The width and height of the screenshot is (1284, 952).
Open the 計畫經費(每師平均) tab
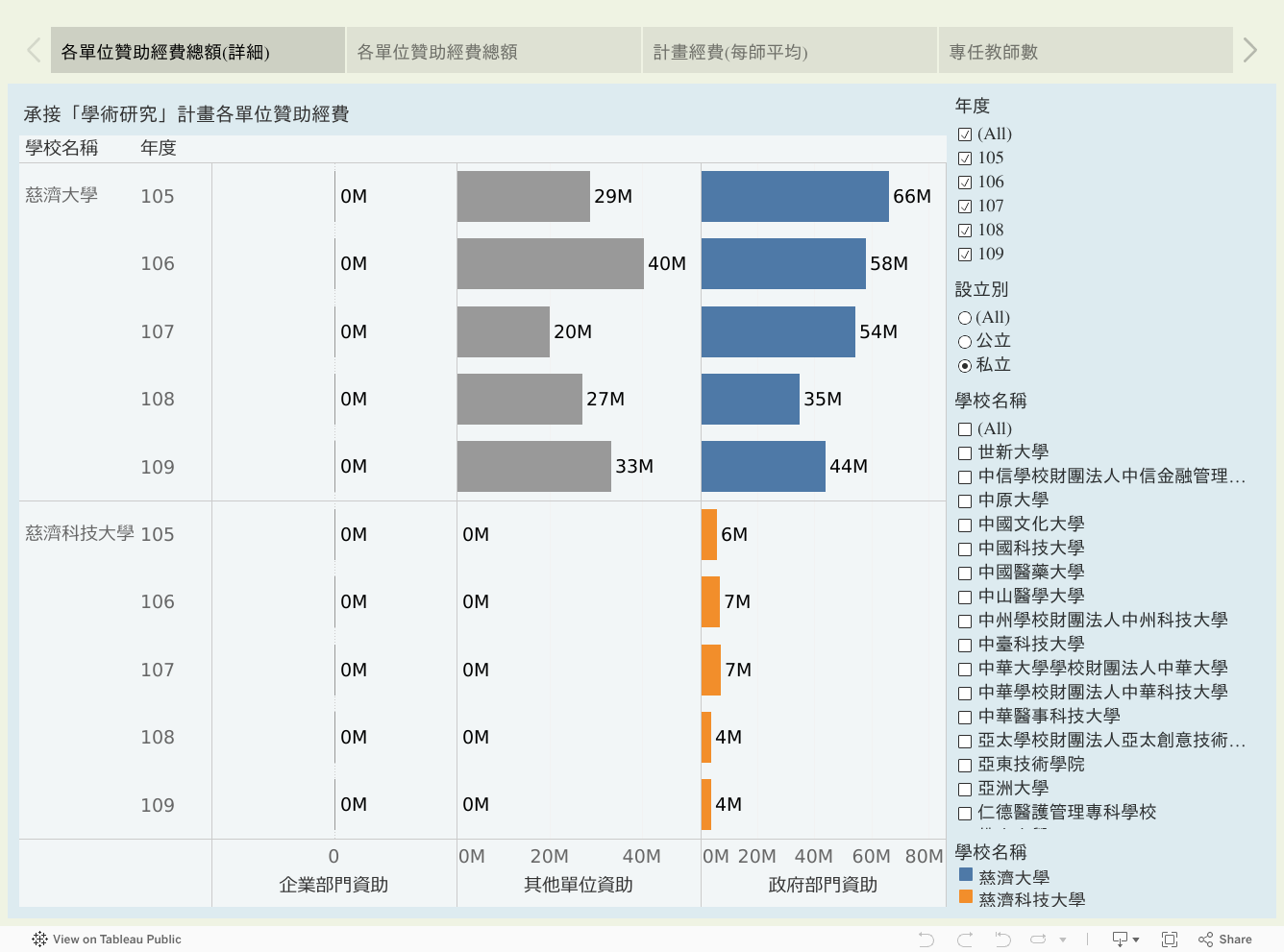coord(789,52)
